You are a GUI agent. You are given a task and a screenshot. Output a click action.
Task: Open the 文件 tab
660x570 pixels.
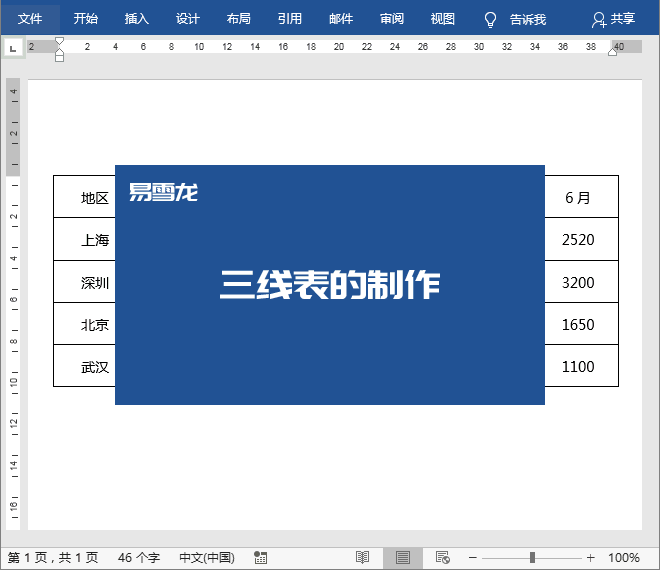pos(30,19)
